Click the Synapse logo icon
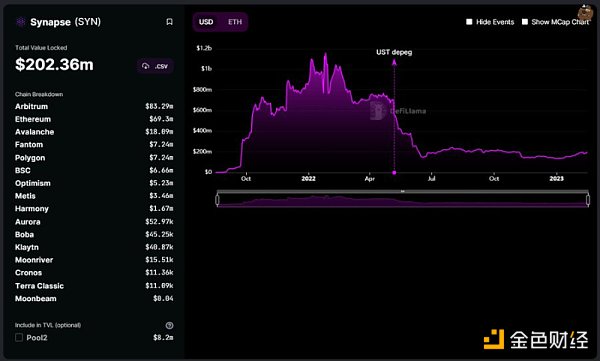600x361 pixels. (21, 22)
